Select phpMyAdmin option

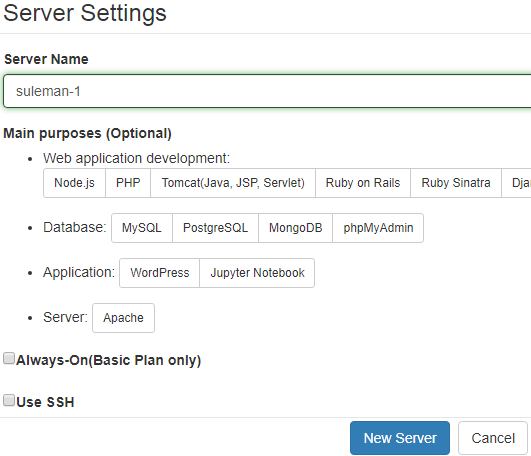[378, 228]
